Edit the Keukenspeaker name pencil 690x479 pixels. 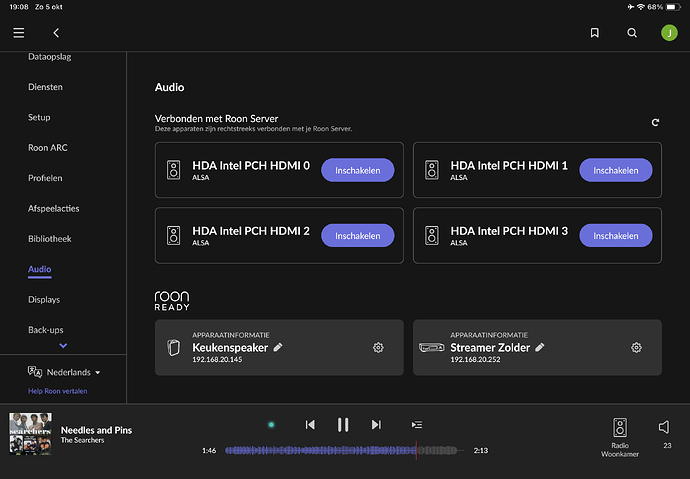(278, 347)
